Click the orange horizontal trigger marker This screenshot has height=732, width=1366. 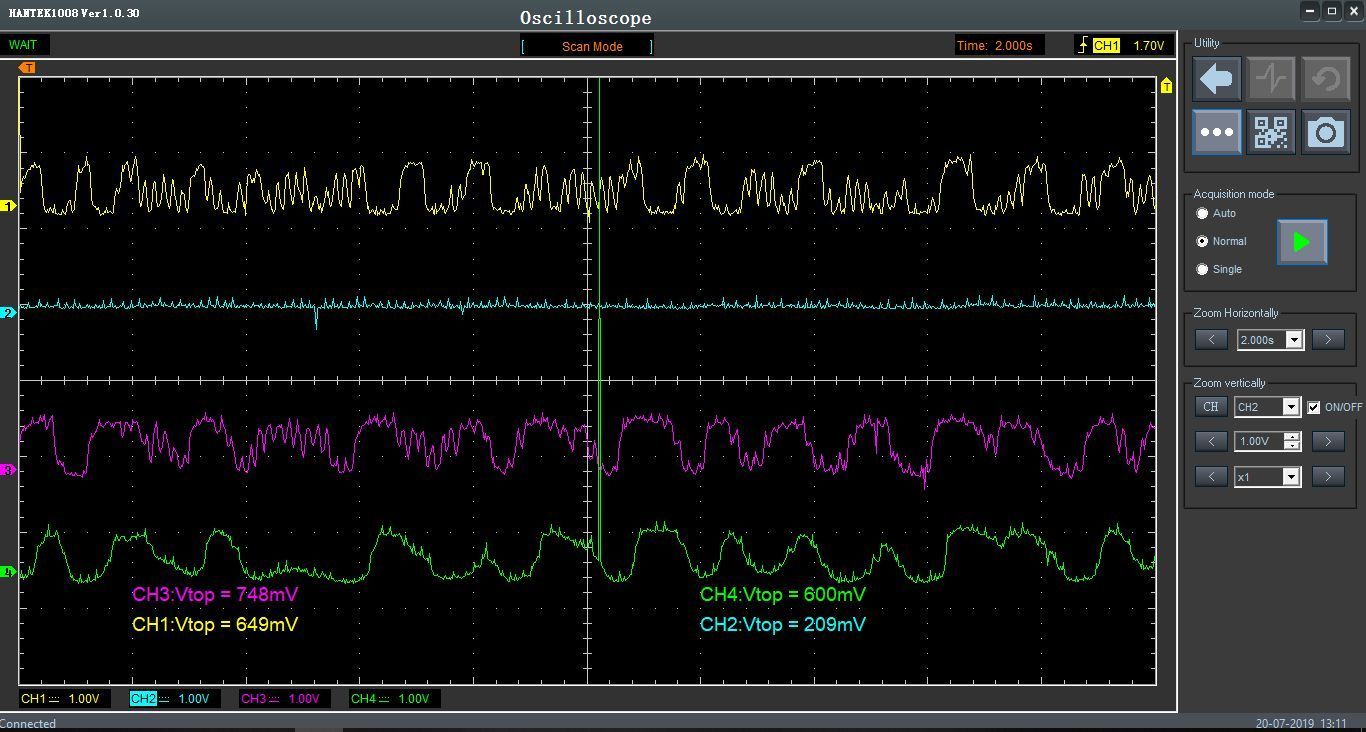tap(28, 68)
